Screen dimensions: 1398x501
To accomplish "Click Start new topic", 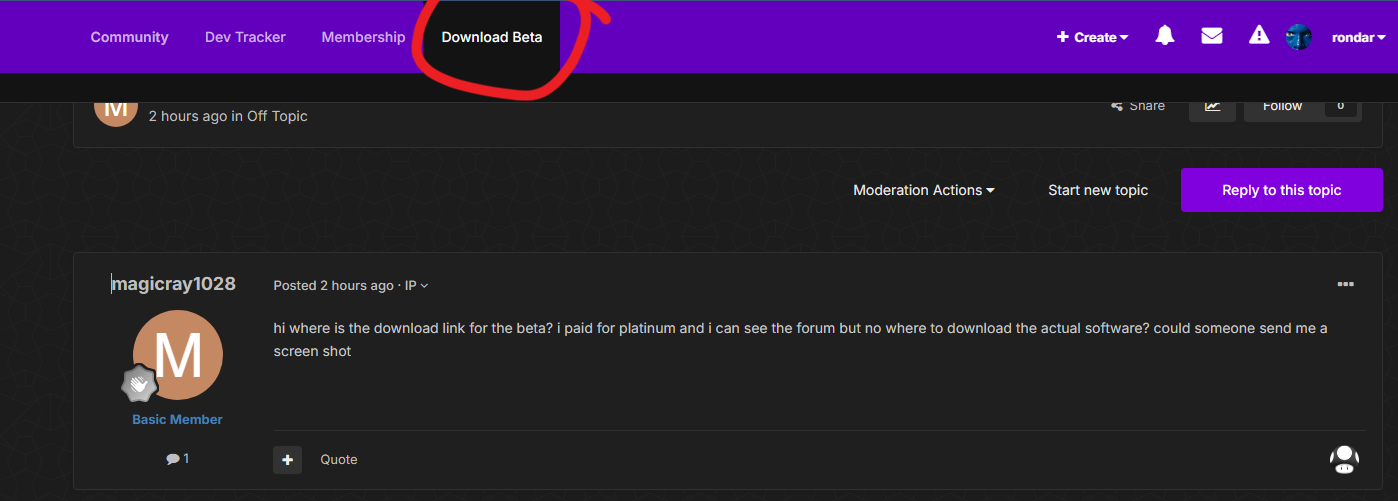I will (1098, 190).
